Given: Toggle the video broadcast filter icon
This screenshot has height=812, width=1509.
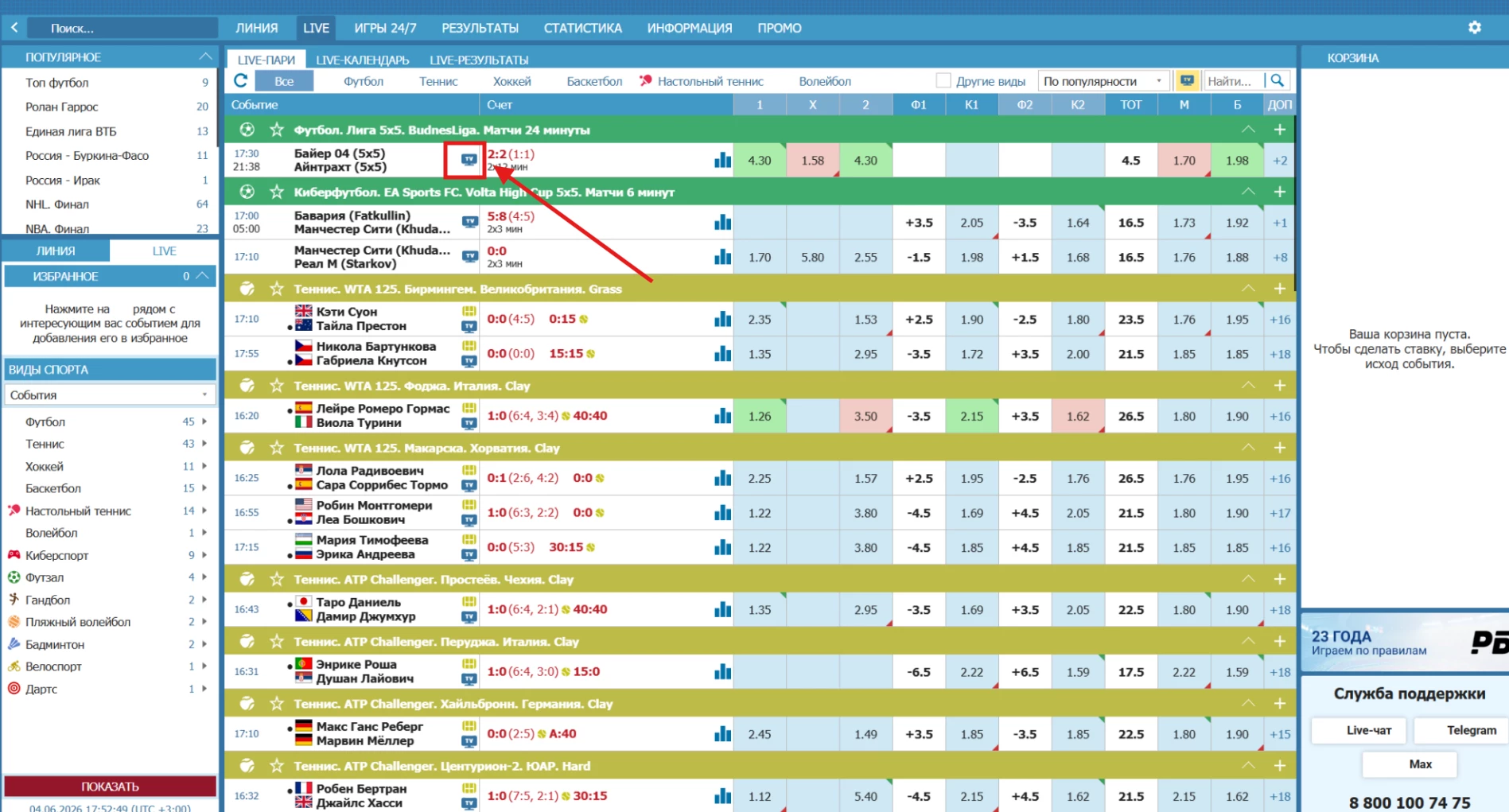Looking at the screenshot, I should coord(1187,80).
